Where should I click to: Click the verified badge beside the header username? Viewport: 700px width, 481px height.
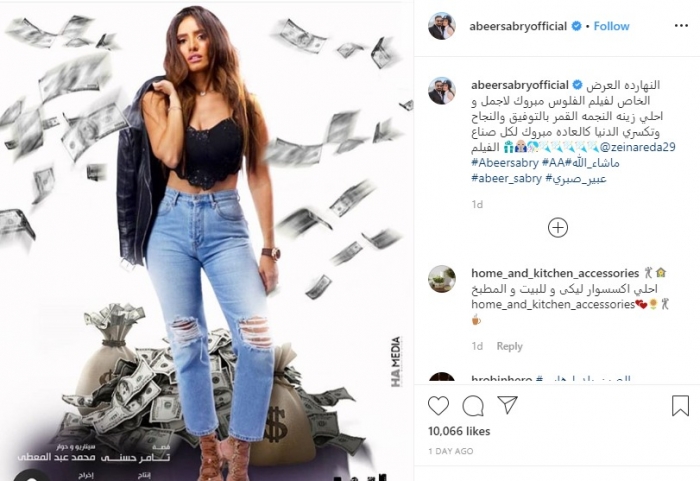point(576,26)
